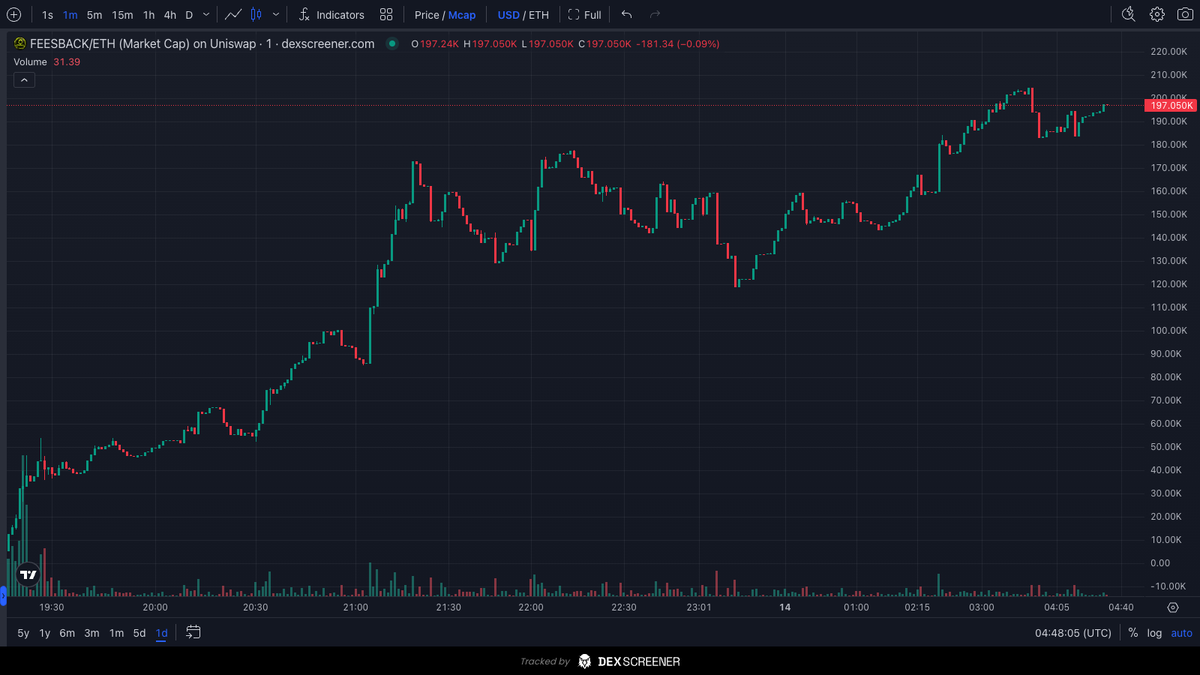This screenshot has width=1200, height=675.
Task: Select the candlestick chart style icon
Action: coord(256,15)
